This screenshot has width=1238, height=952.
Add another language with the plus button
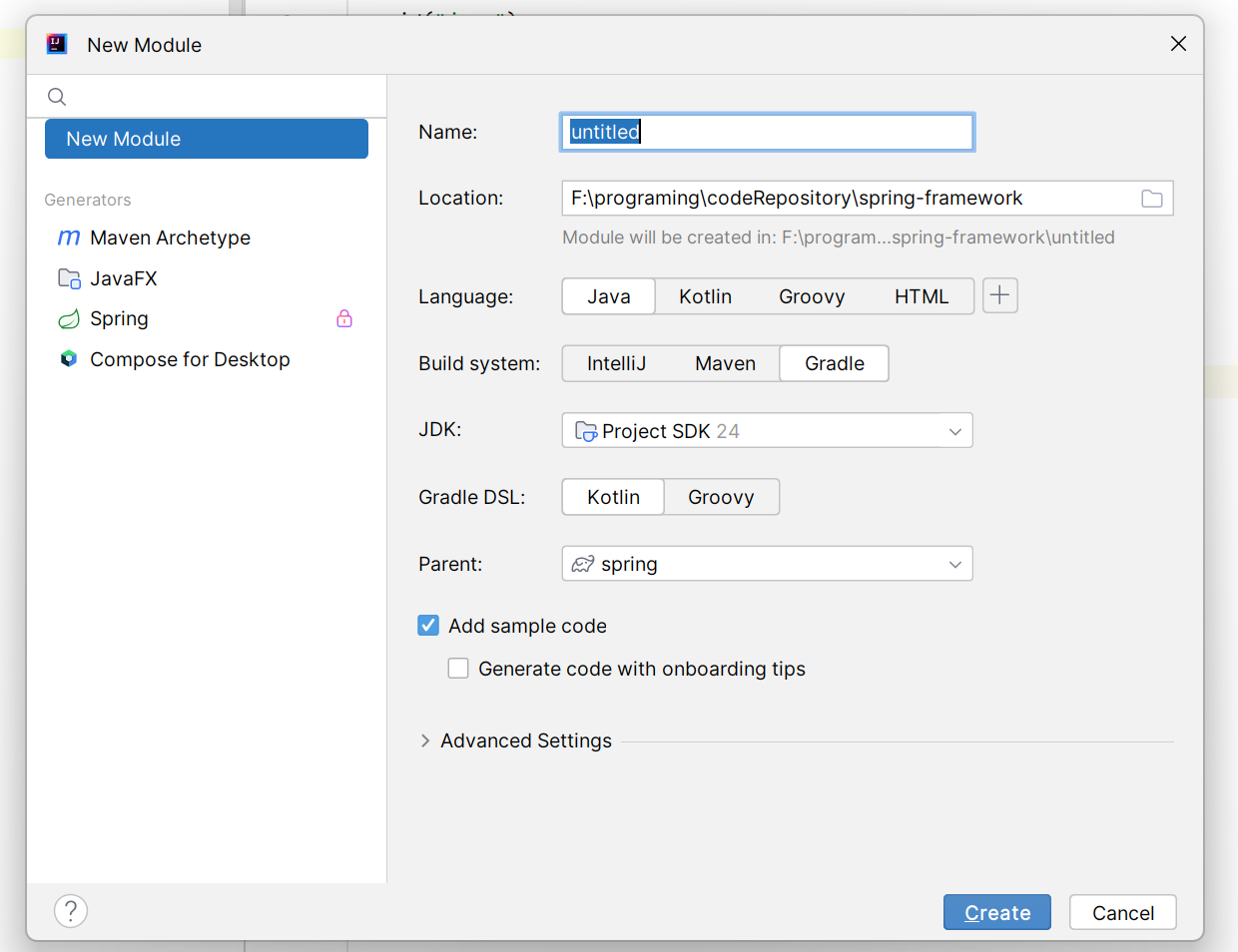(x=1000, y=295)
